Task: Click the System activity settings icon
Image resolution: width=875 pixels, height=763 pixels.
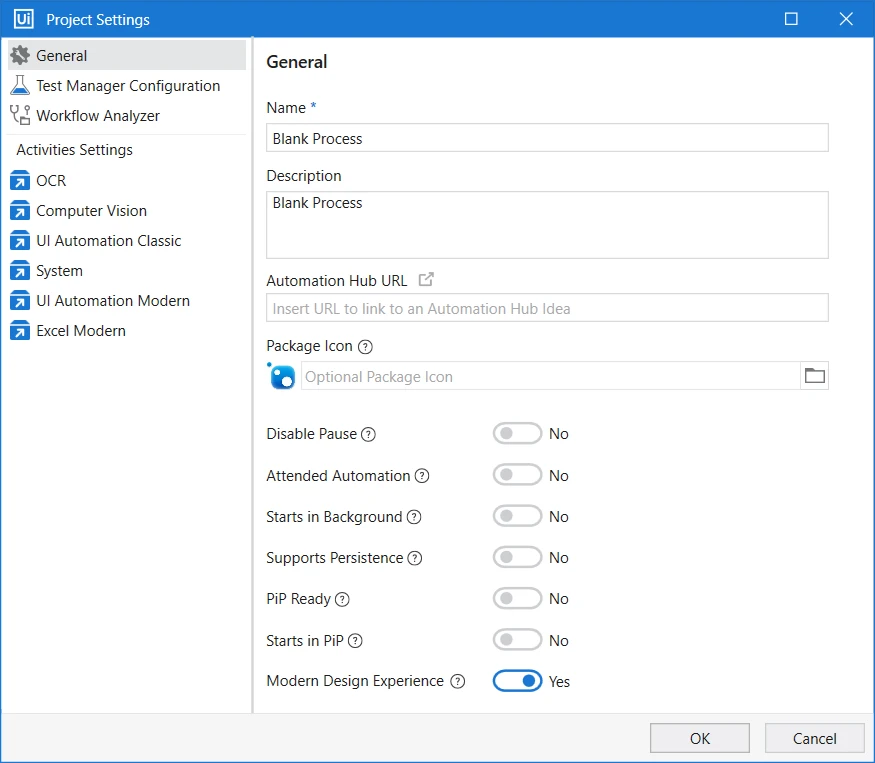Action: point(20,271)
